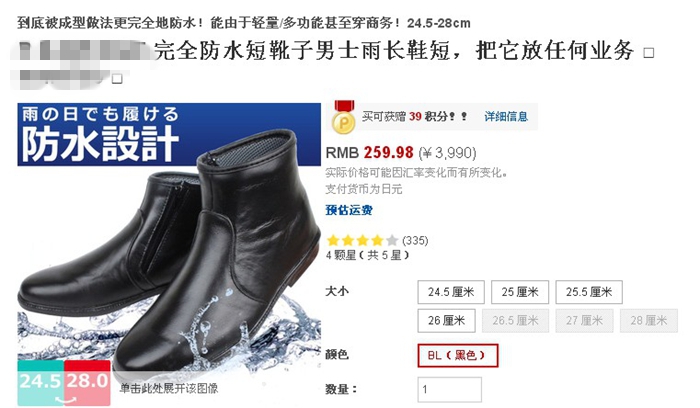The image size is (700, 408).
Task: Click the 数量 quantity input field
Action: pos(450,389)
